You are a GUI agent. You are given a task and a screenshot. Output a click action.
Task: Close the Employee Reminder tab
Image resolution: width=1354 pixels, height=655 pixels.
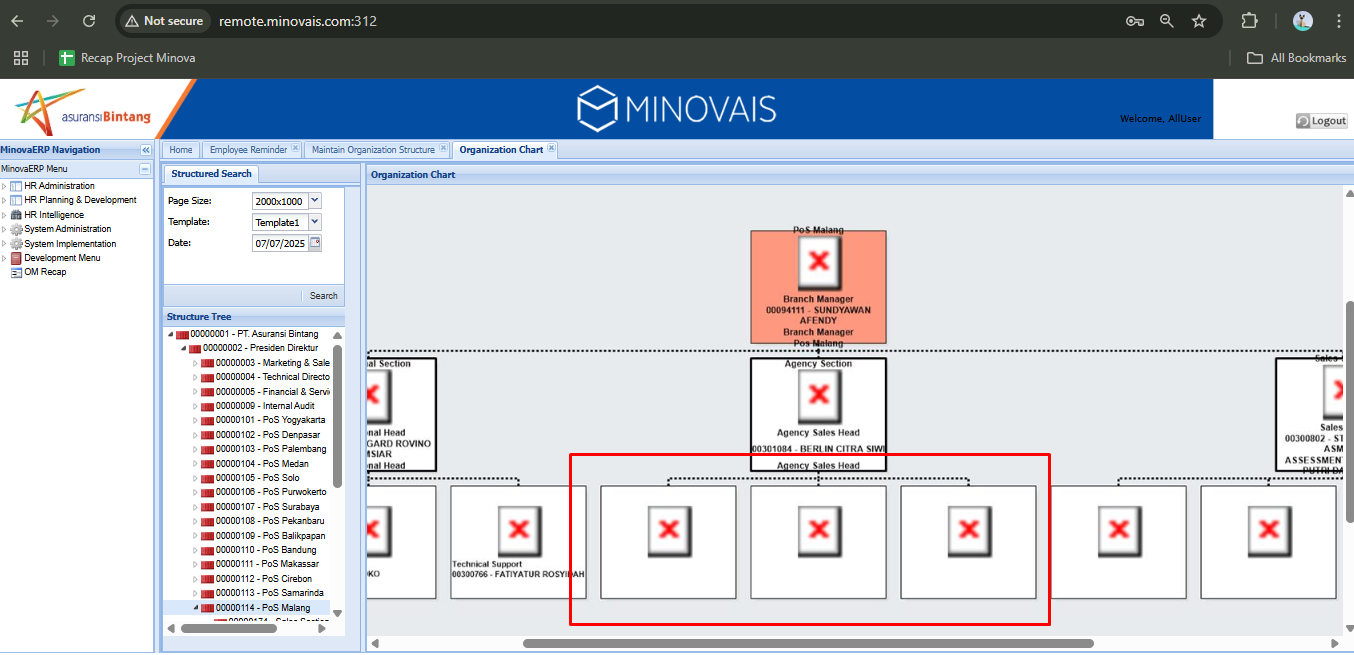(x=295, y=149)
